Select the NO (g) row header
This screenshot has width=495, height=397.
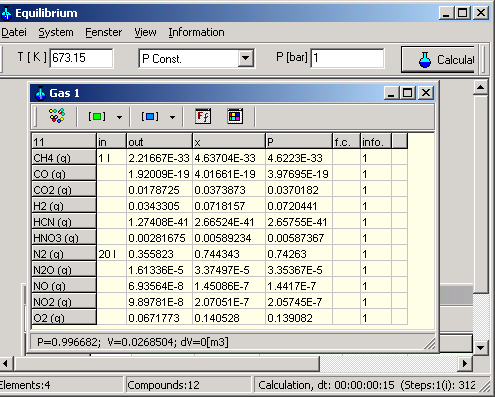tap(64, 285)
